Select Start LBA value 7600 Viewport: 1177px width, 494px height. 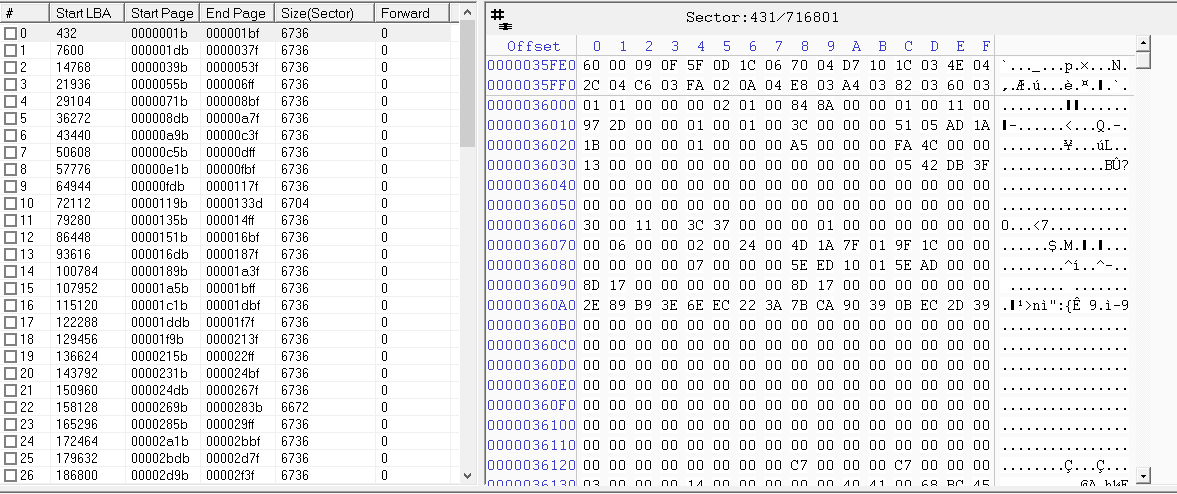click(69, 50)
